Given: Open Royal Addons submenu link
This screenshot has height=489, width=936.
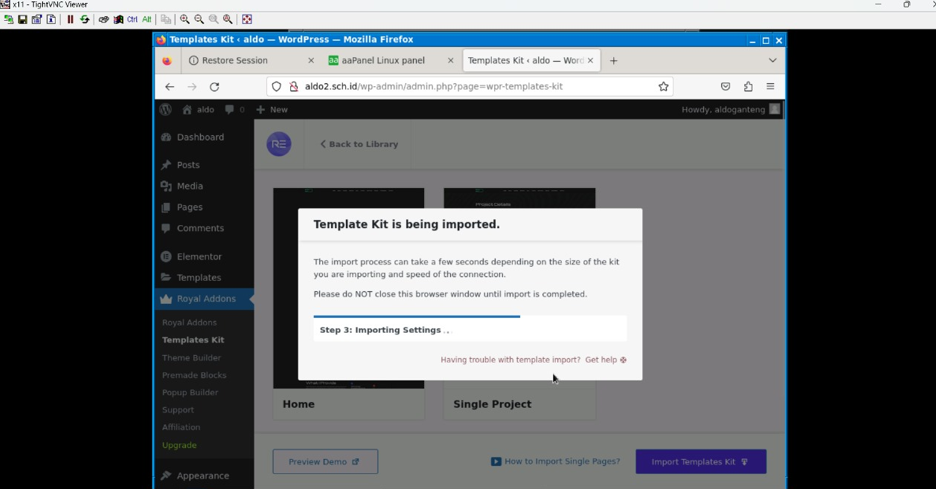Looking at the screenshot, I should point(189,322).
